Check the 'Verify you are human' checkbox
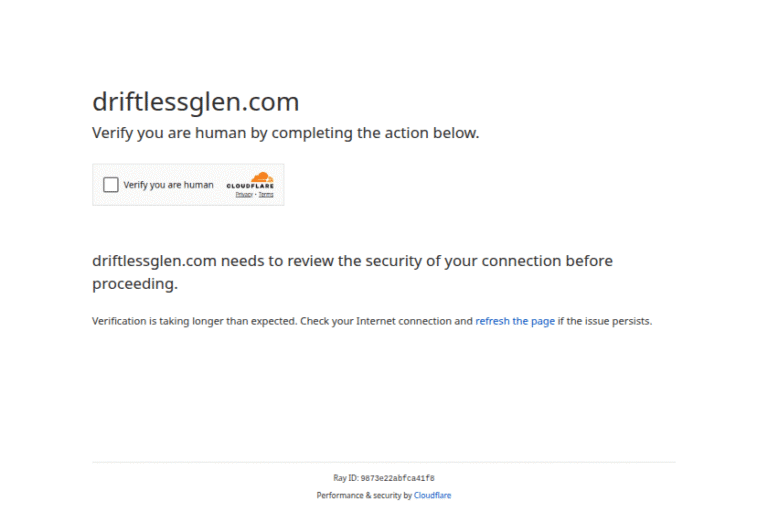Image resolution: width=768 pixels, height=512 pixels. pos(111,185)
